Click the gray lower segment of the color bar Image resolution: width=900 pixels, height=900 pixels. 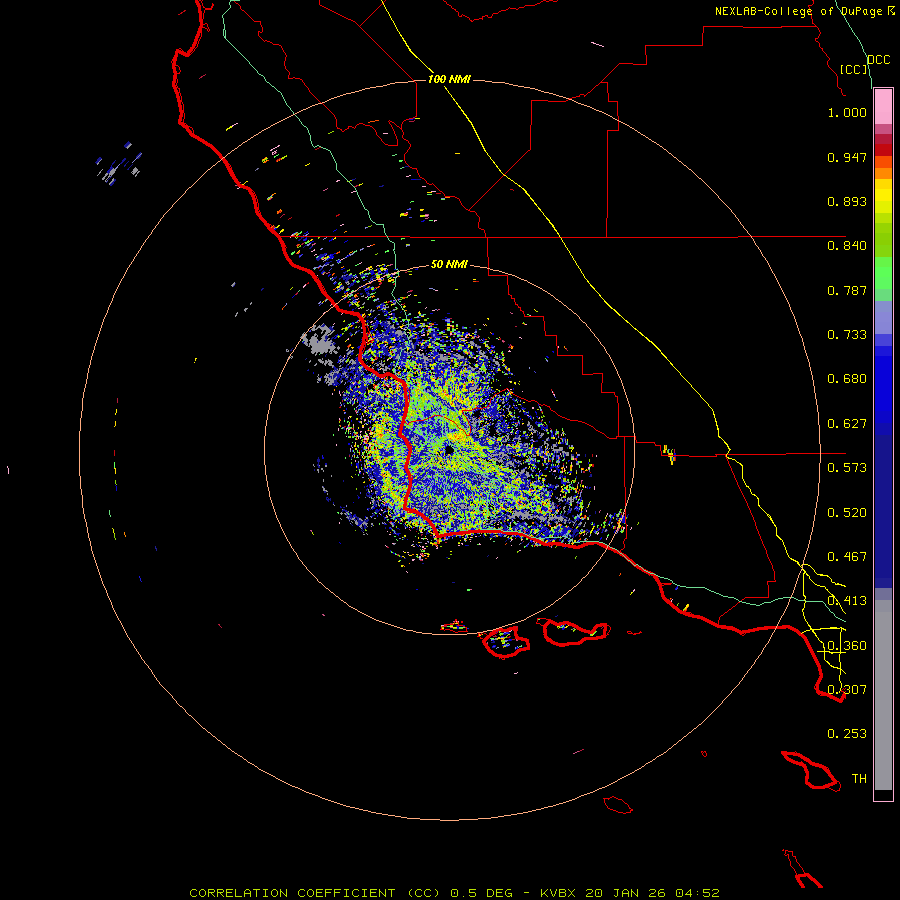pos(883,695)
